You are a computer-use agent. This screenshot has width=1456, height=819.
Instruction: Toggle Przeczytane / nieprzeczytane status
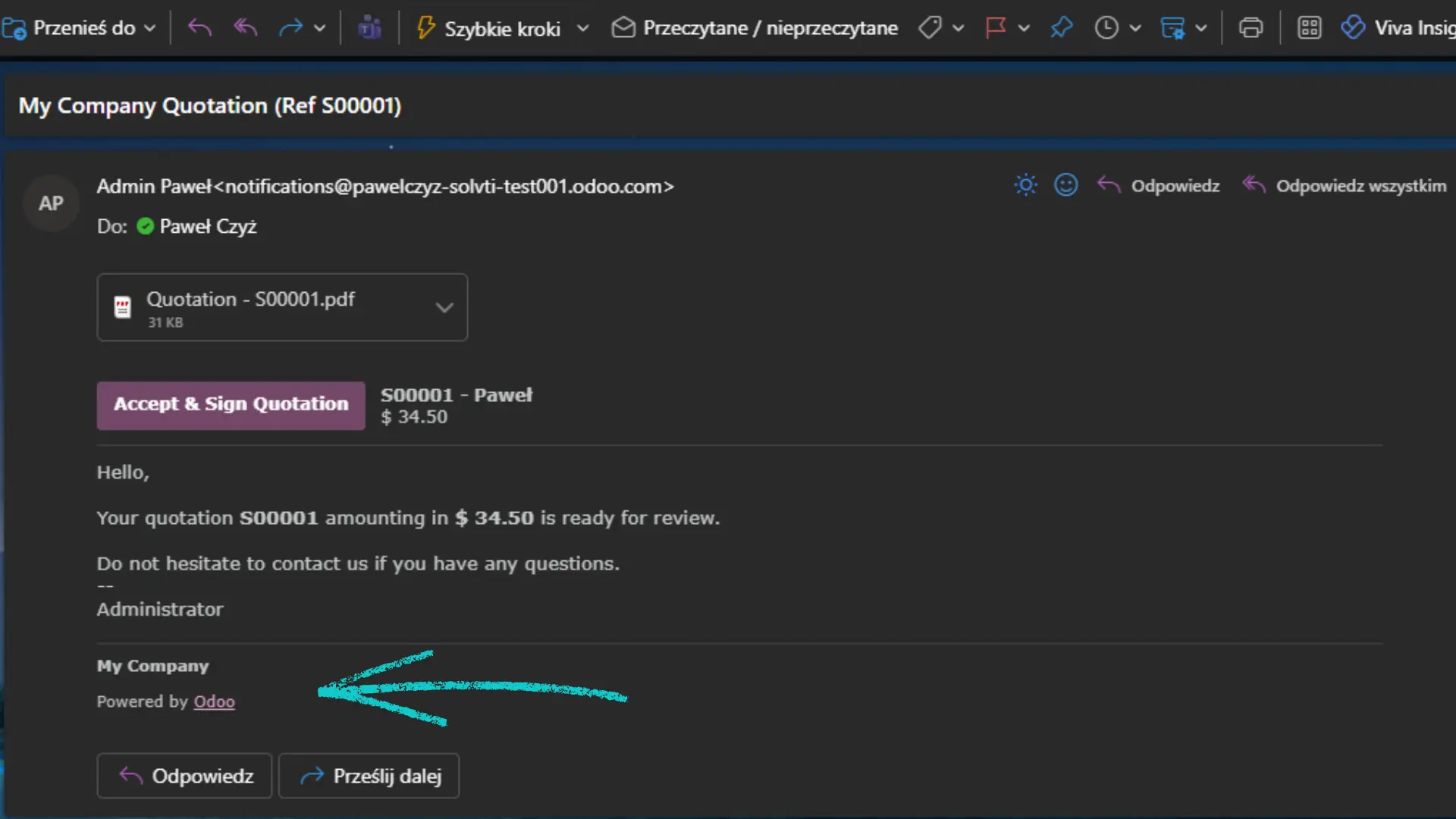755,28
